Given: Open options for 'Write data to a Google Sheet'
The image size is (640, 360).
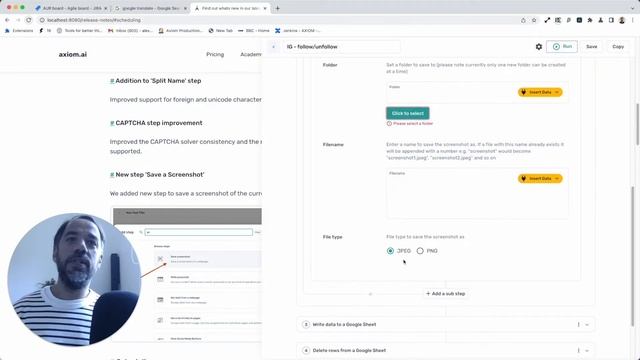Looking at the screenshot, I should (578, 324).
